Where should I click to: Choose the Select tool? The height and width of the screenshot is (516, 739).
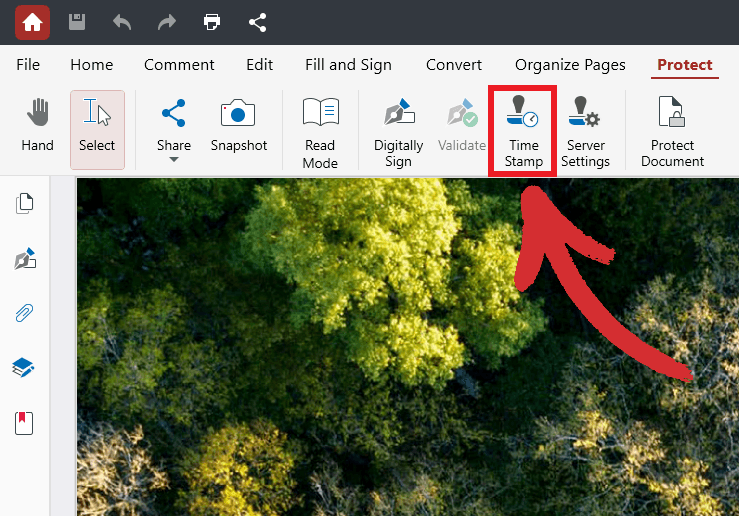click(97, 130)
